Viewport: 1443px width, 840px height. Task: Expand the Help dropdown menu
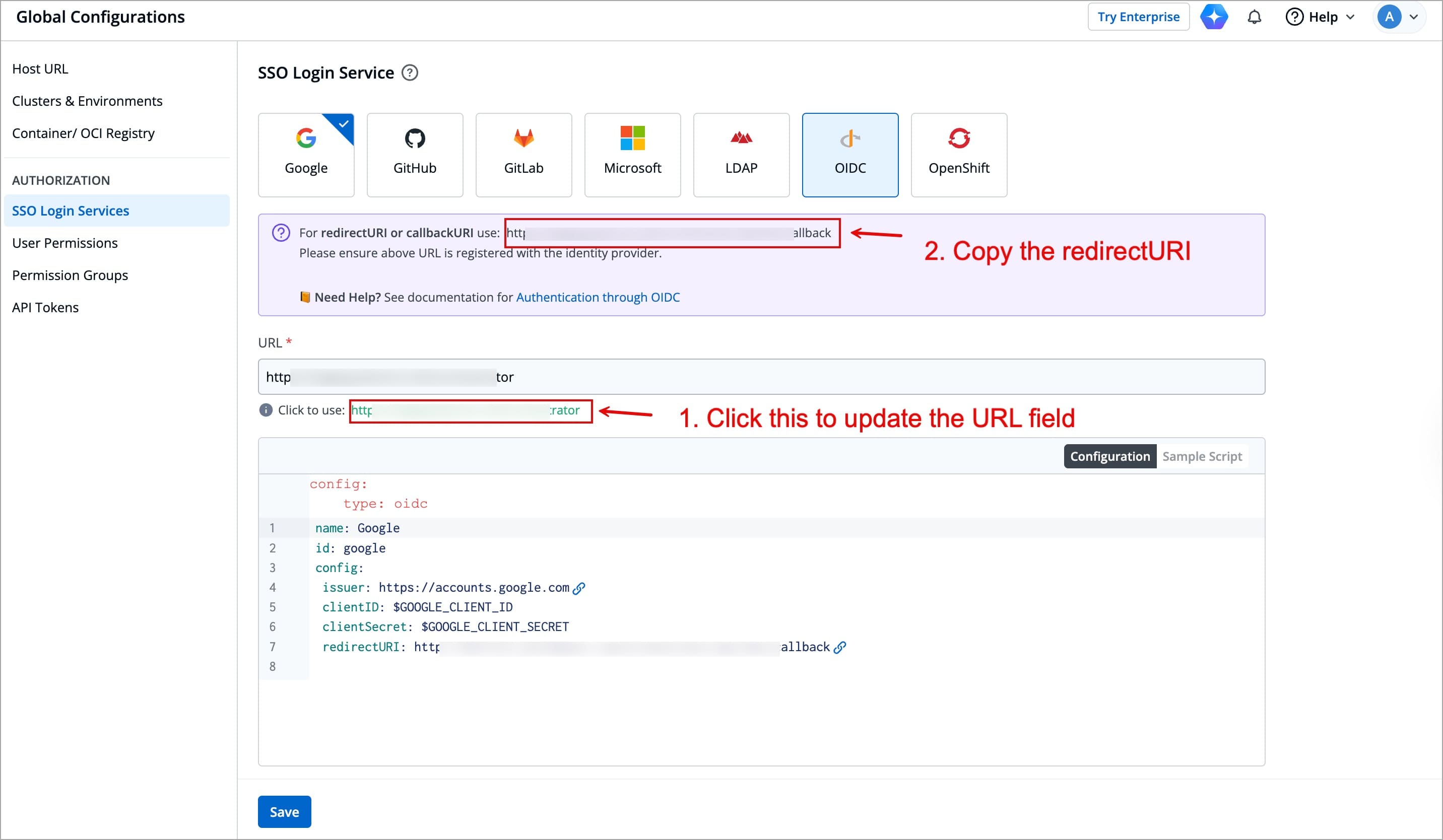[1321, 17]
